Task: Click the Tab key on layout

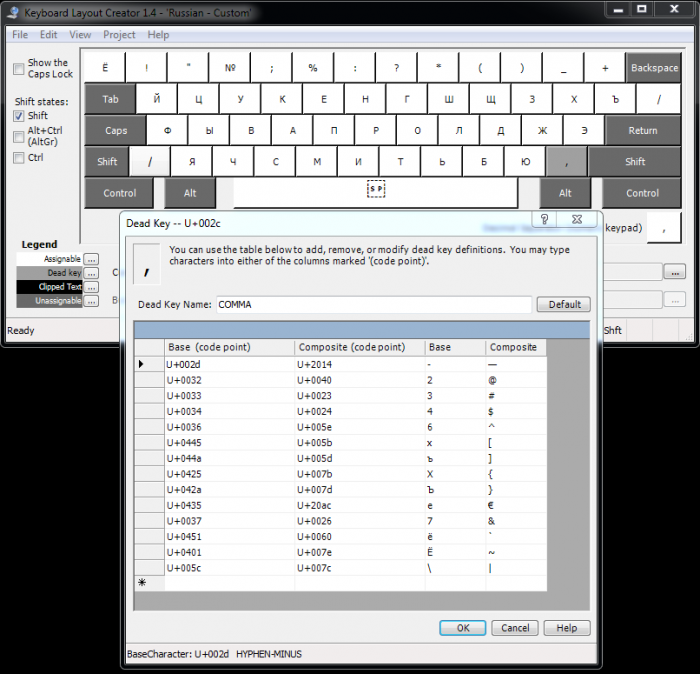Action: tap(110, 99)
